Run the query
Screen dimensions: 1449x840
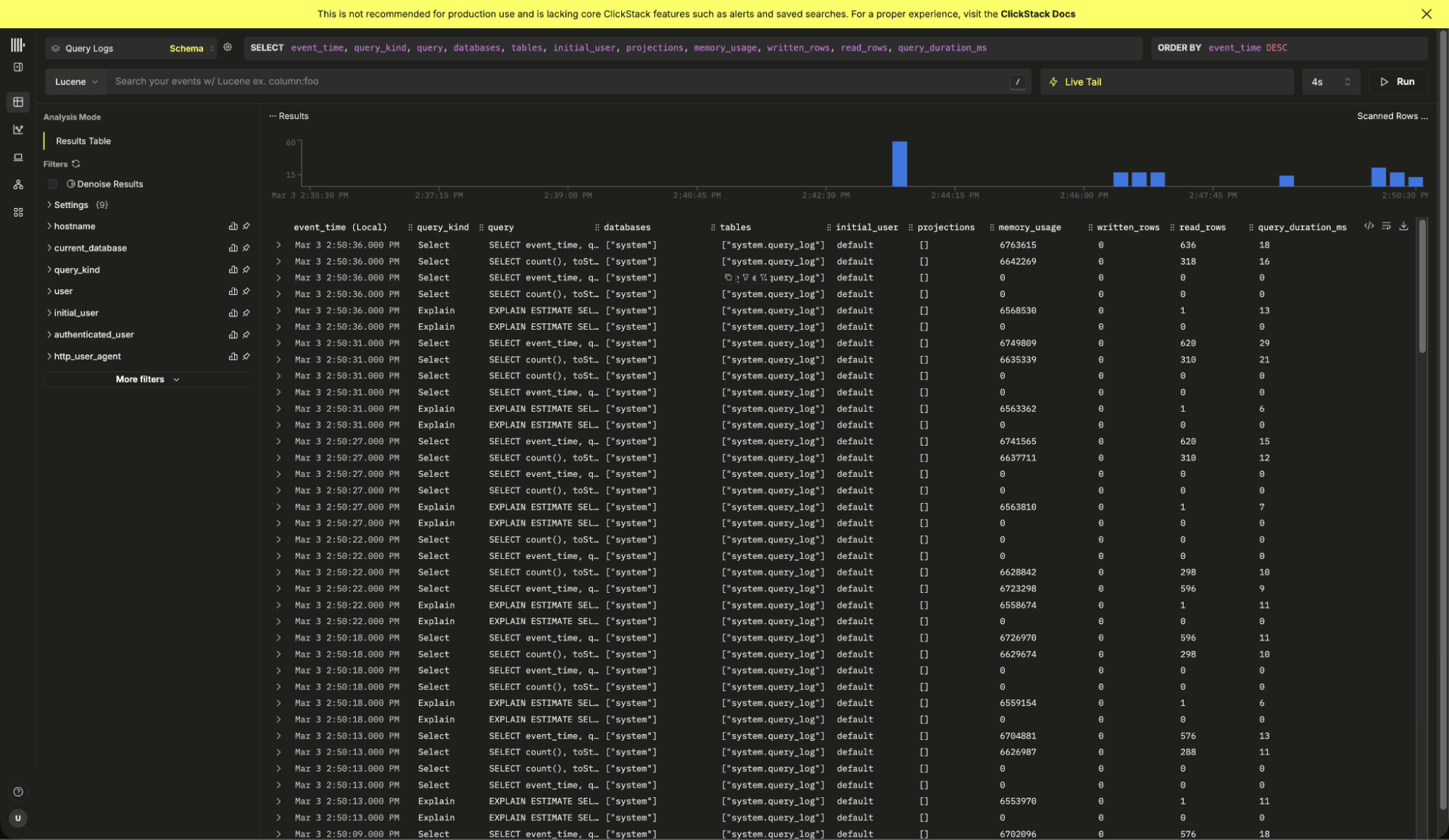pyautogui.click(x=1398, y=82)
